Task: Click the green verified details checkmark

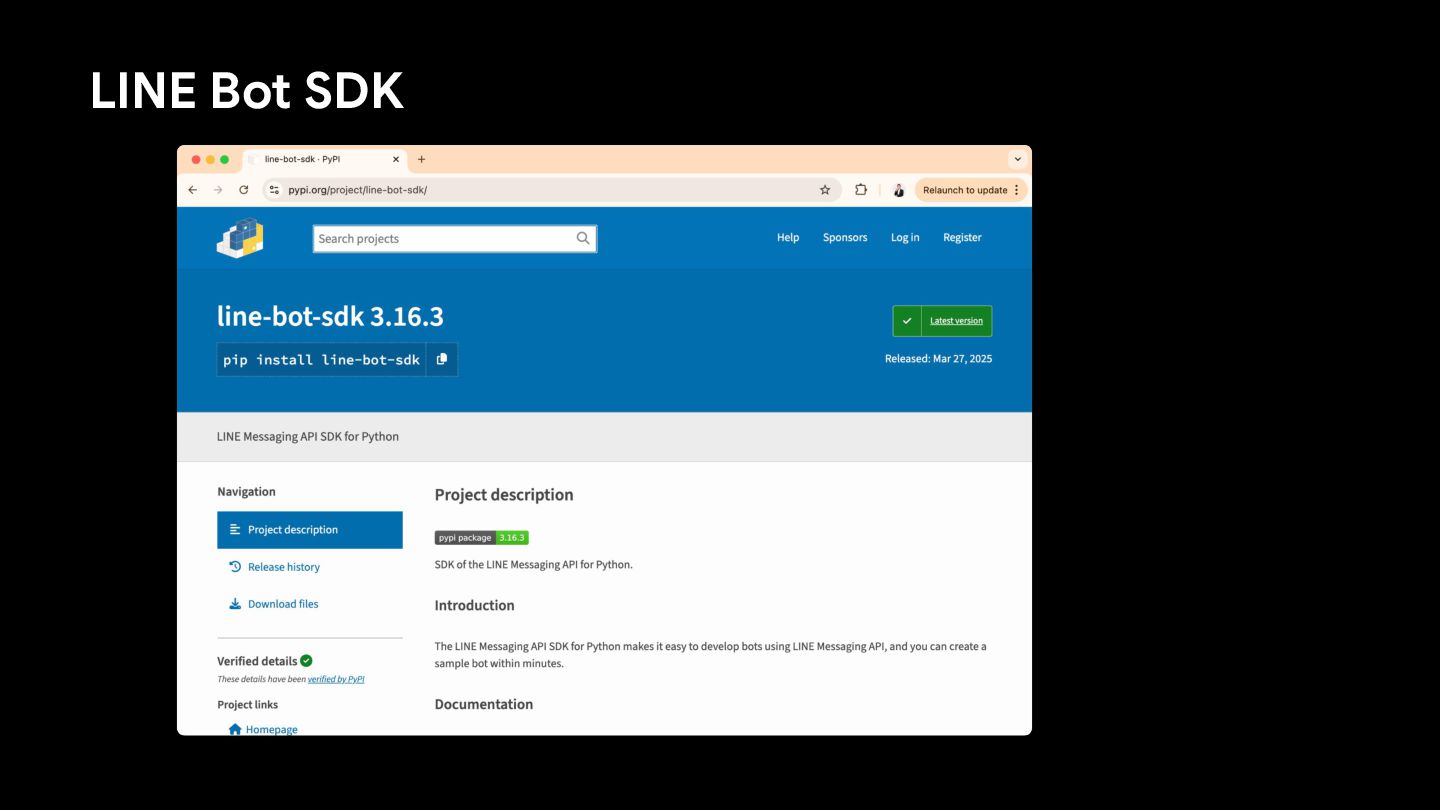Action: 306,660
